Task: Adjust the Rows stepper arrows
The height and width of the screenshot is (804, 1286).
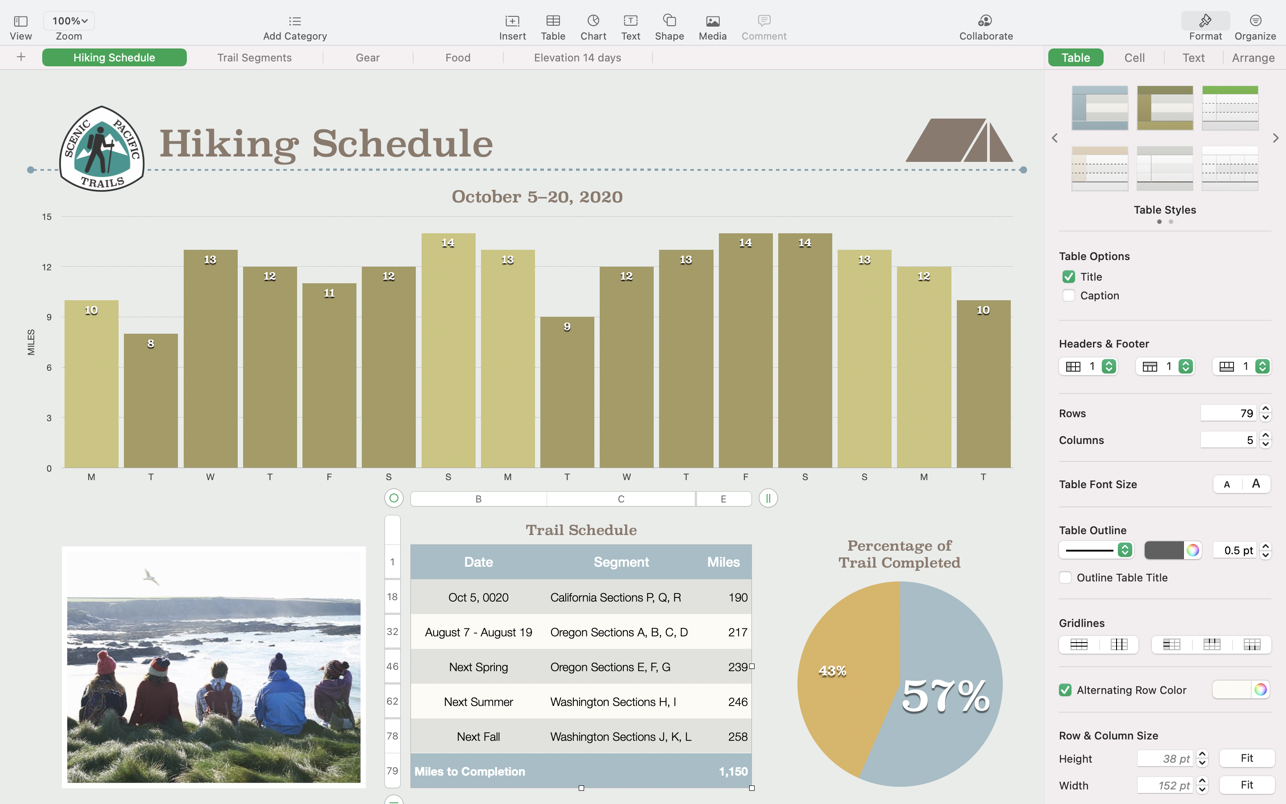Action: pyautogui.click(x=1265, y=413)
